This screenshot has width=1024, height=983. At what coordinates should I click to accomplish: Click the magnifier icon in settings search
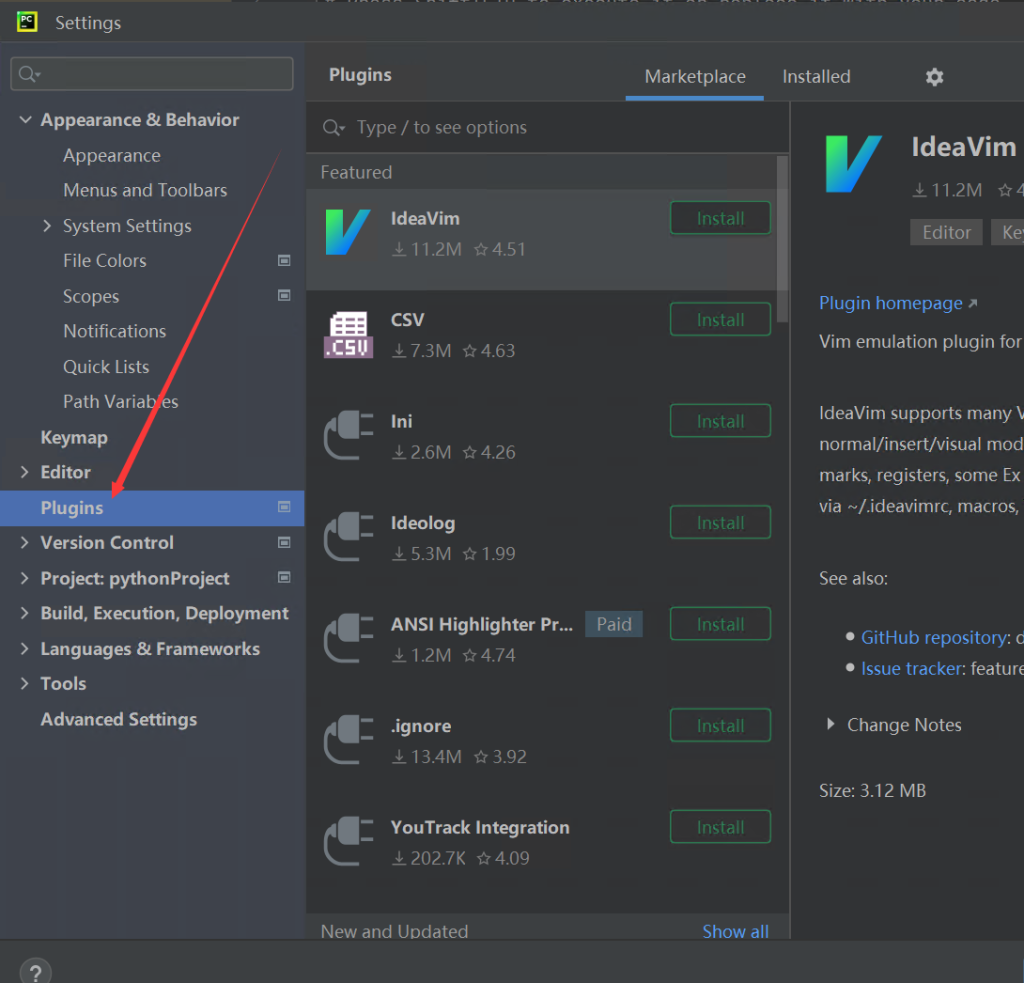[28, 74]
